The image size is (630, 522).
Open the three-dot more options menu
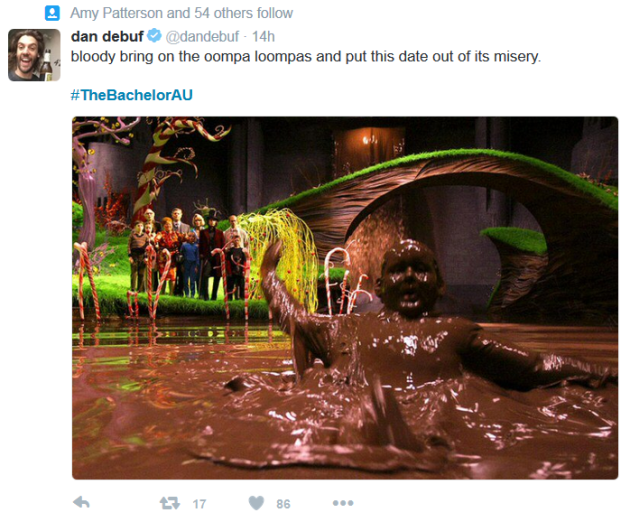click(x=343, y=503)
